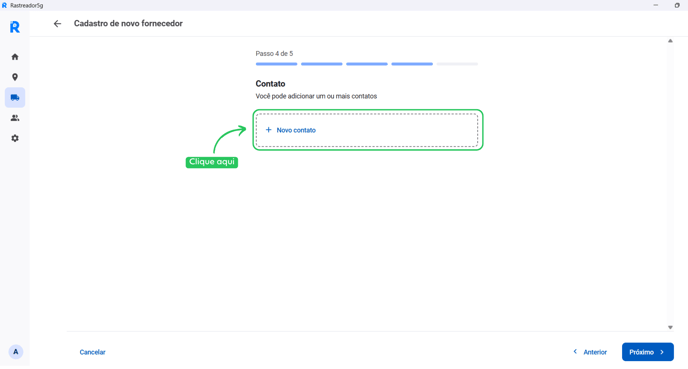Select the truck suppliers icon in the sidebar
The height and width of the screenshot is (369, 688).
click(15, 97)
